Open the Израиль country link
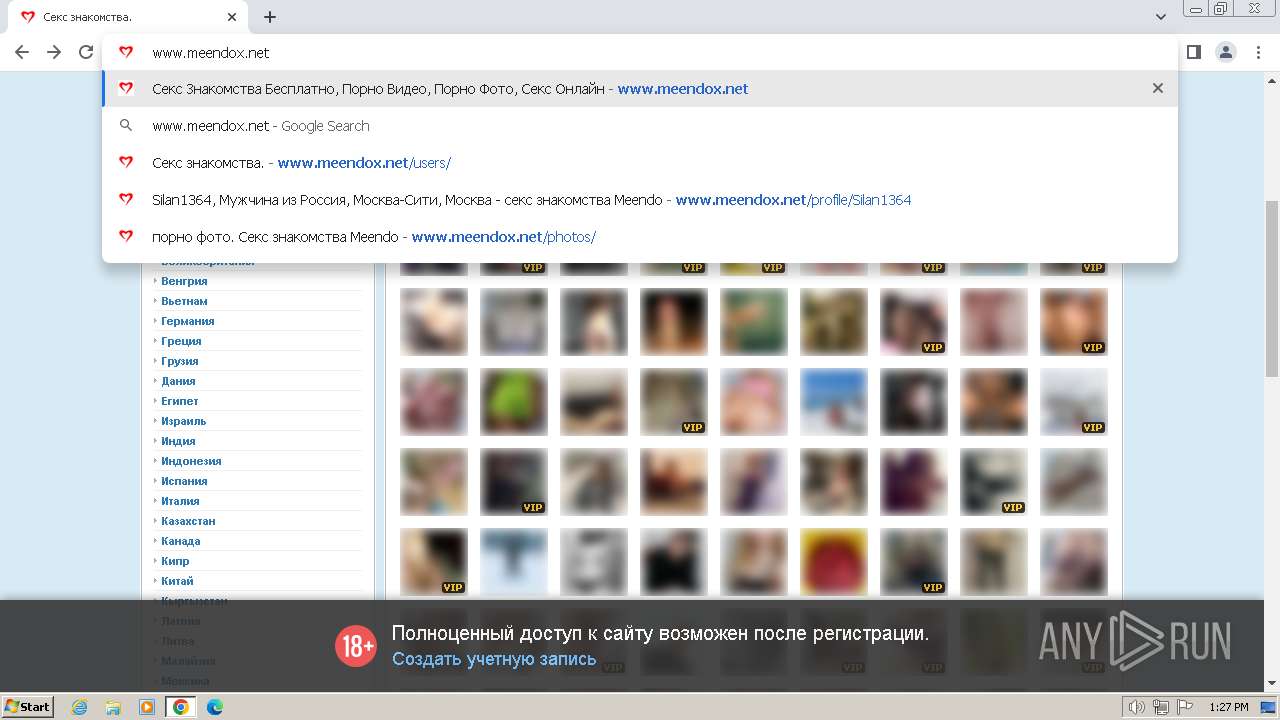 pyautogui.click(x=184, y=421)
